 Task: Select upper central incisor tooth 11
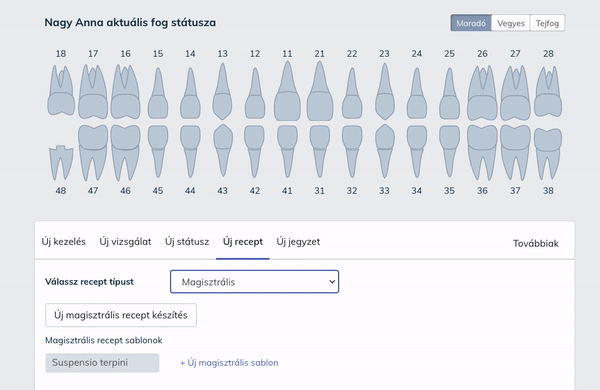coord(287,91)
